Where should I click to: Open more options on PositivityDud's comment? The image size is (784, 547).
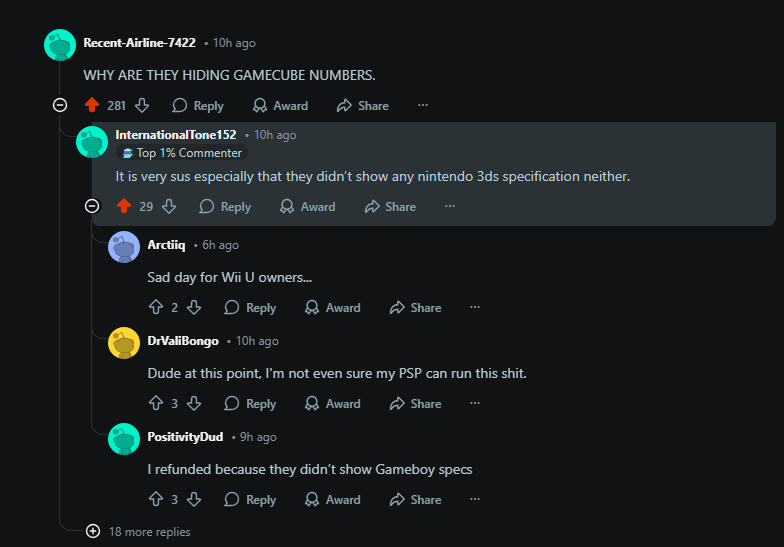click(x=475, y=499)
